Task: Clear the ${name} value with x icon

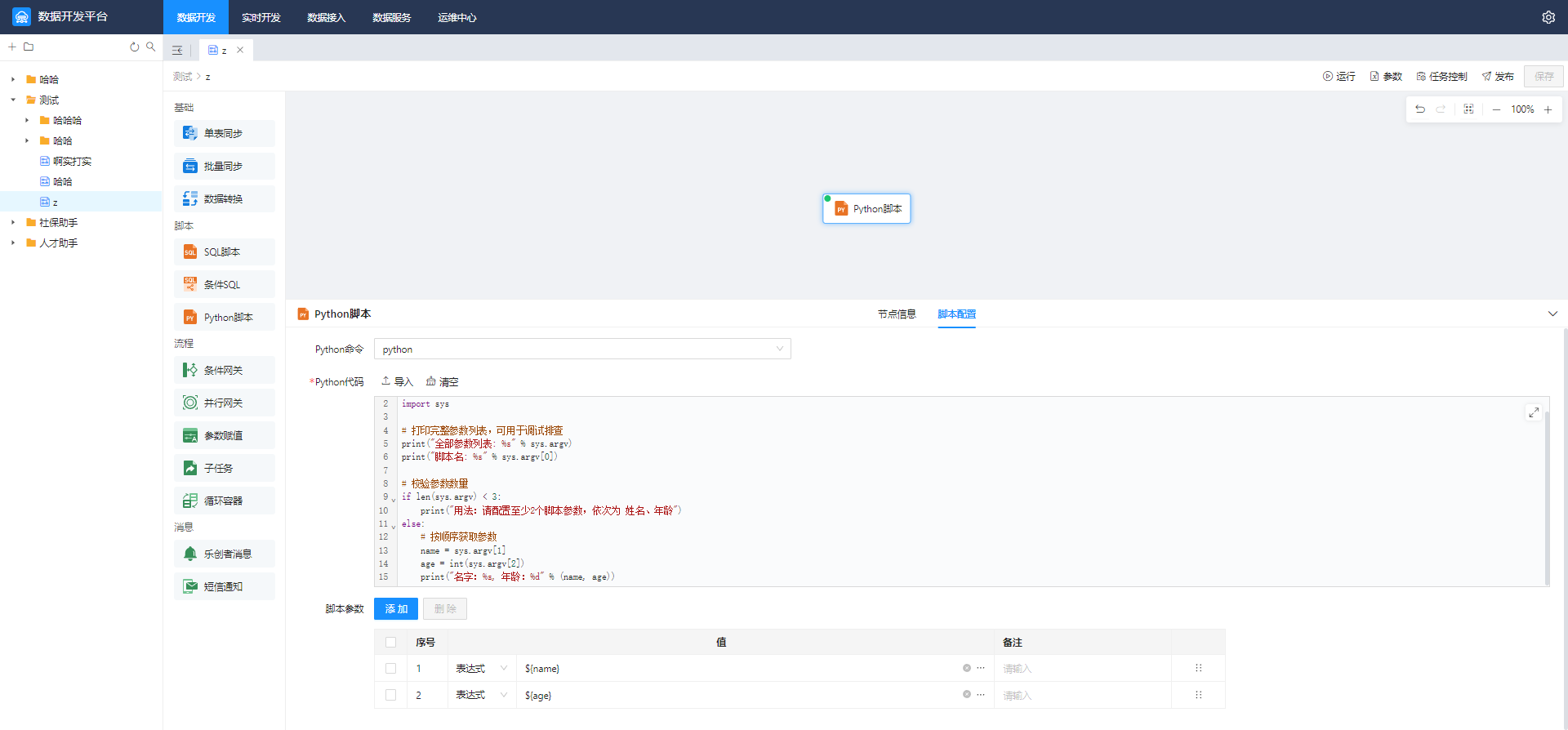Action: point(967,668)
